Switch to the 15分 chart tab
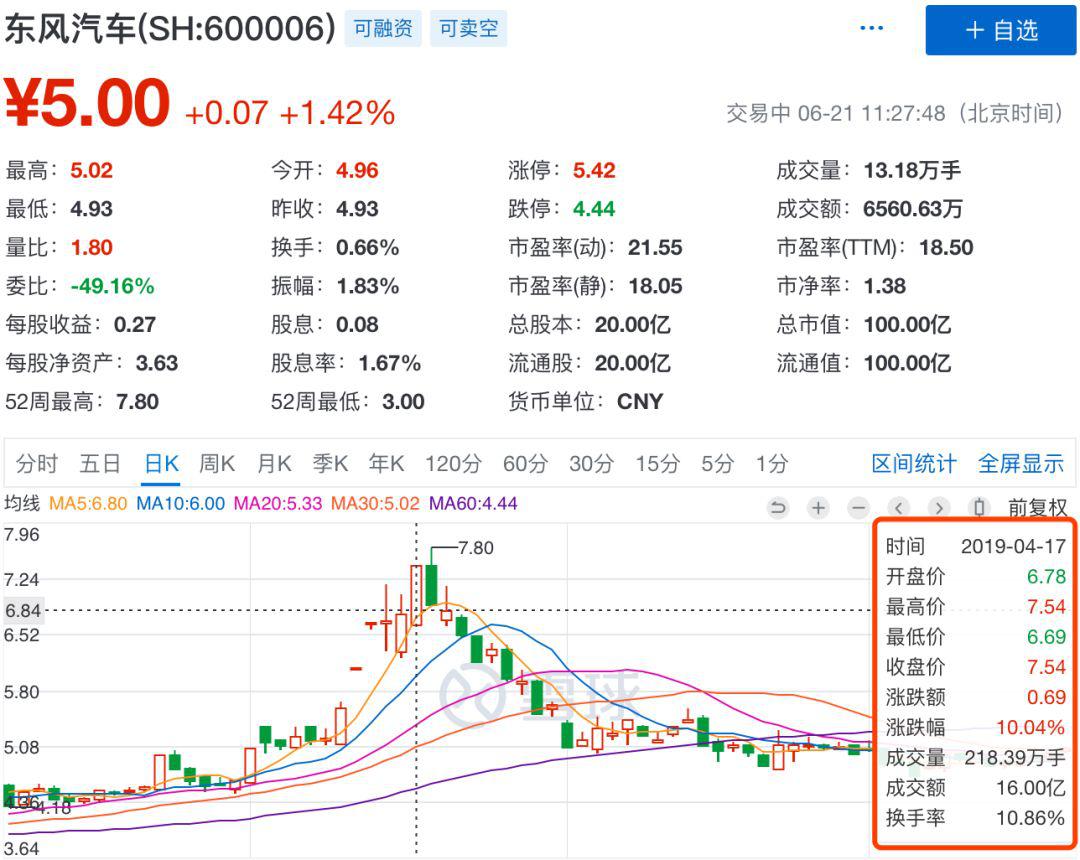Screen dimensions: 1080x860 click(657, 463)
